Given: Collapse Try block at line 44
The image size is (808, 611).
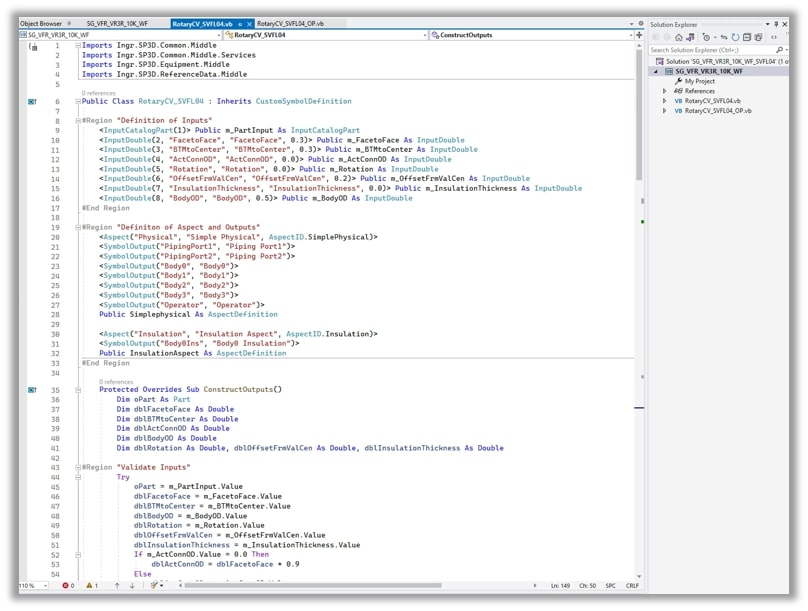Looking at the screenshot, I should 78,477.
